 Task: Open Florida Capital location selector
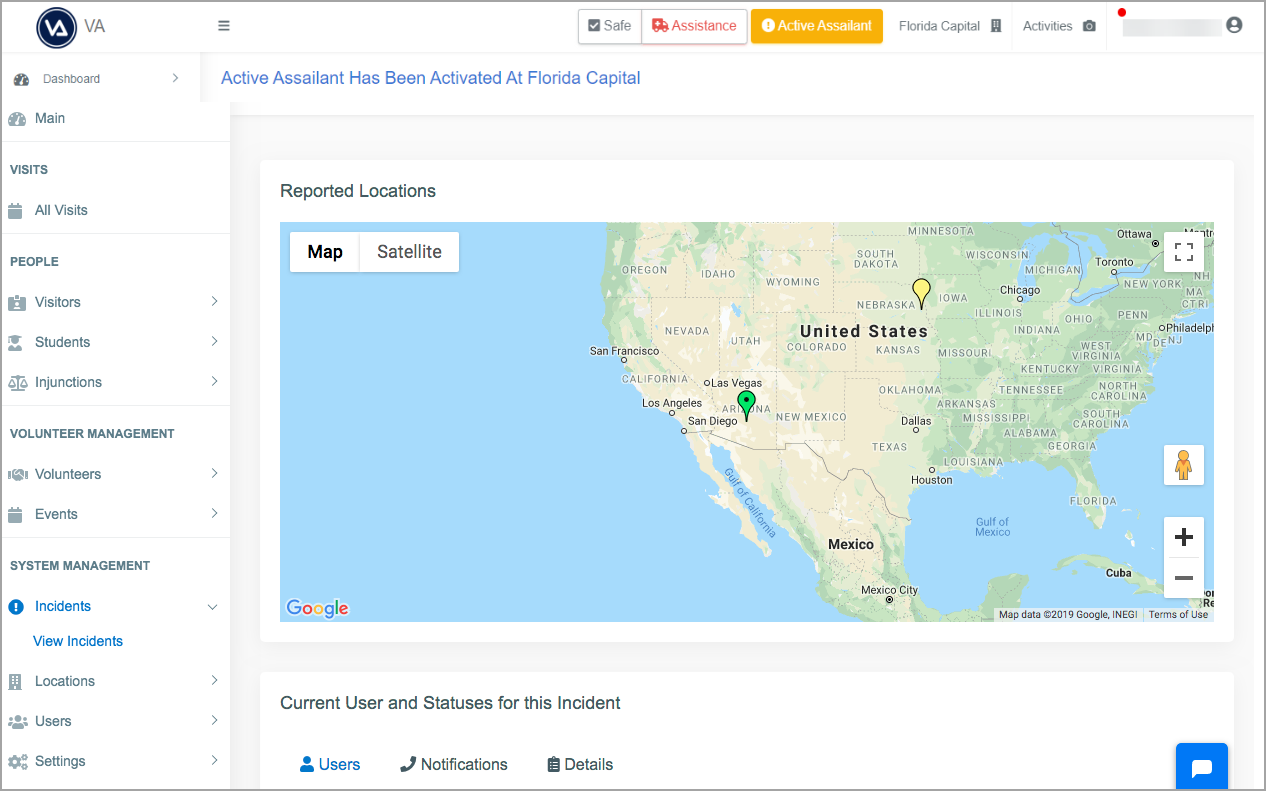pyautogui.click(x=949, y=26)
